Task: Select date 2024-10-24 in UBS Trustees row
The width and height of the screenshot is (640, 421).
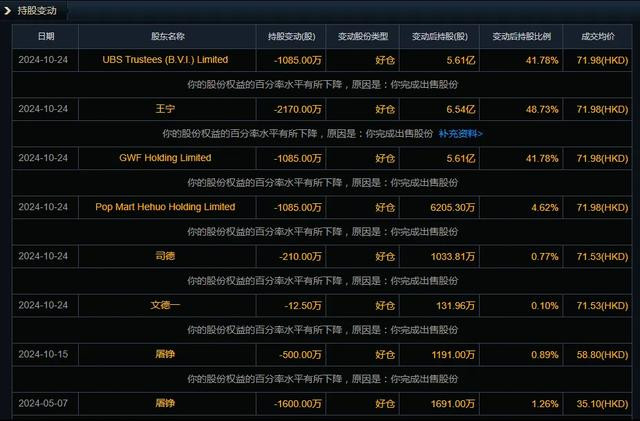Action: (x=43, y=60)
